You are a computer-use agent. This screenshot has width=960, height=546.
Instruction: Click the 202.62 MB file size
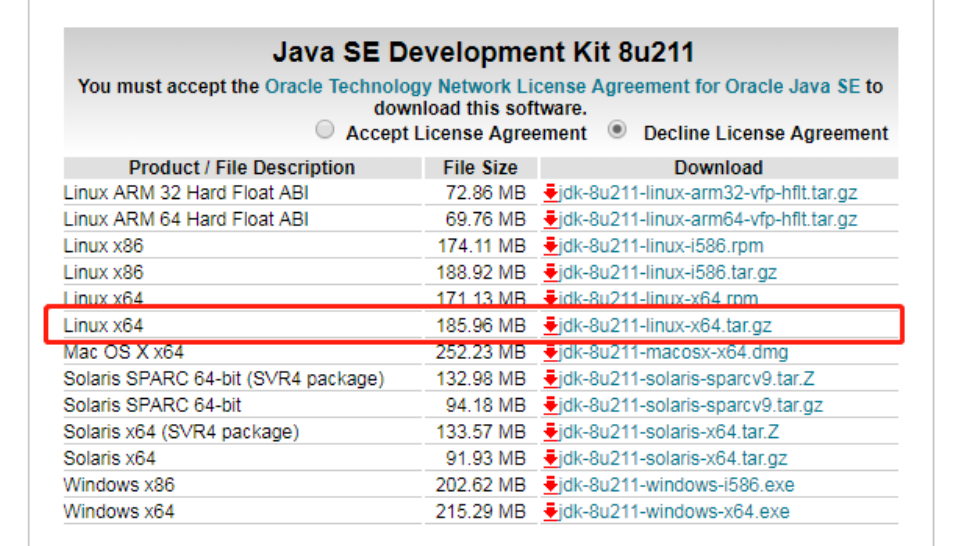[x=481, y=485]
